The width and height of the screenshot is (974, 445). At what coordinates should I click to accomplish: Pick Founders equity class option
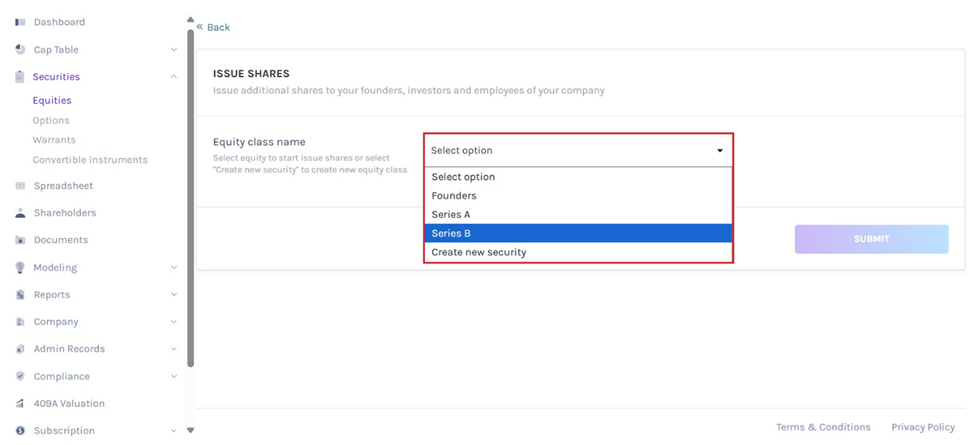click(x=578, y=196)
